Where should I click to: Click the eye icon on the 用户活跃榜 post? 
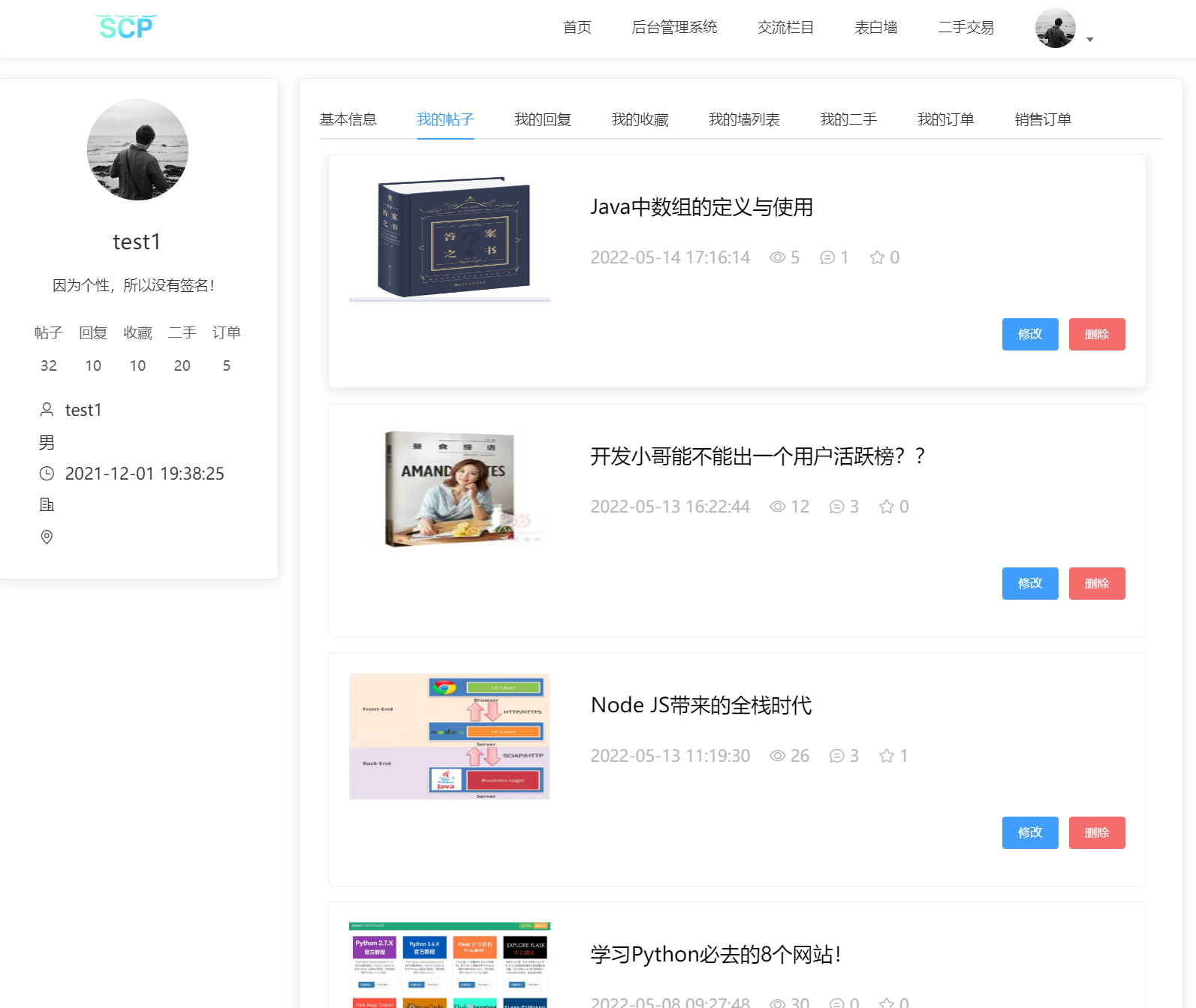pyautogui.click(x=778, y=507)
